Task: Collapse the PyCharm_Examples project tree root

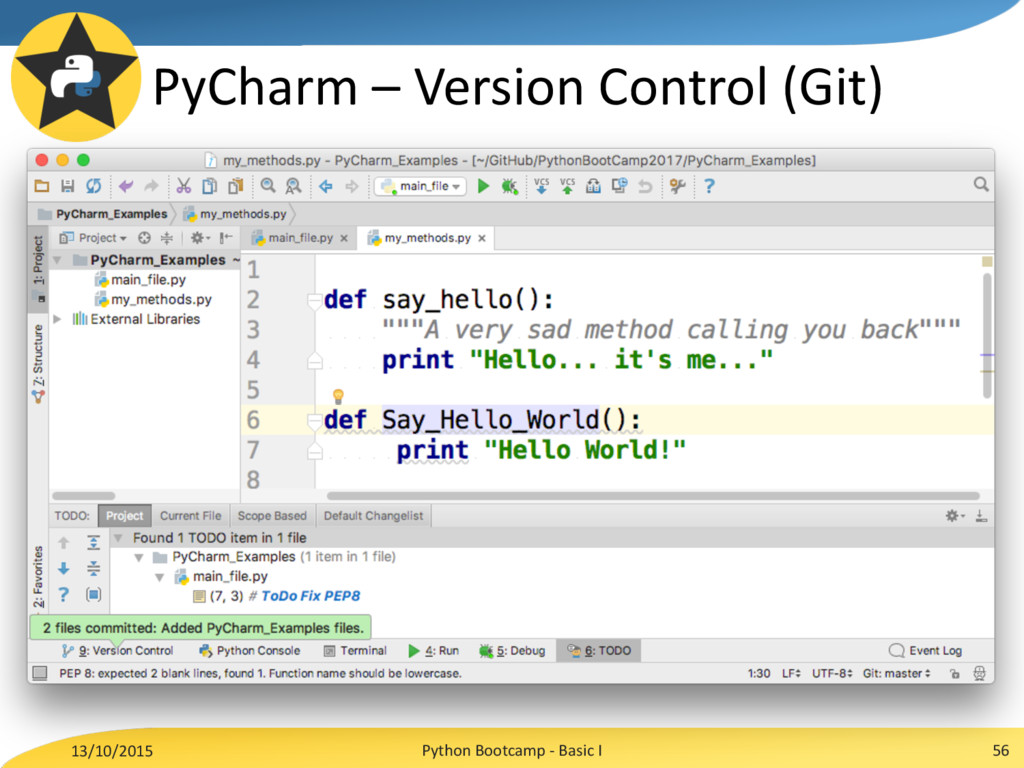Action: tap(57, 261)
